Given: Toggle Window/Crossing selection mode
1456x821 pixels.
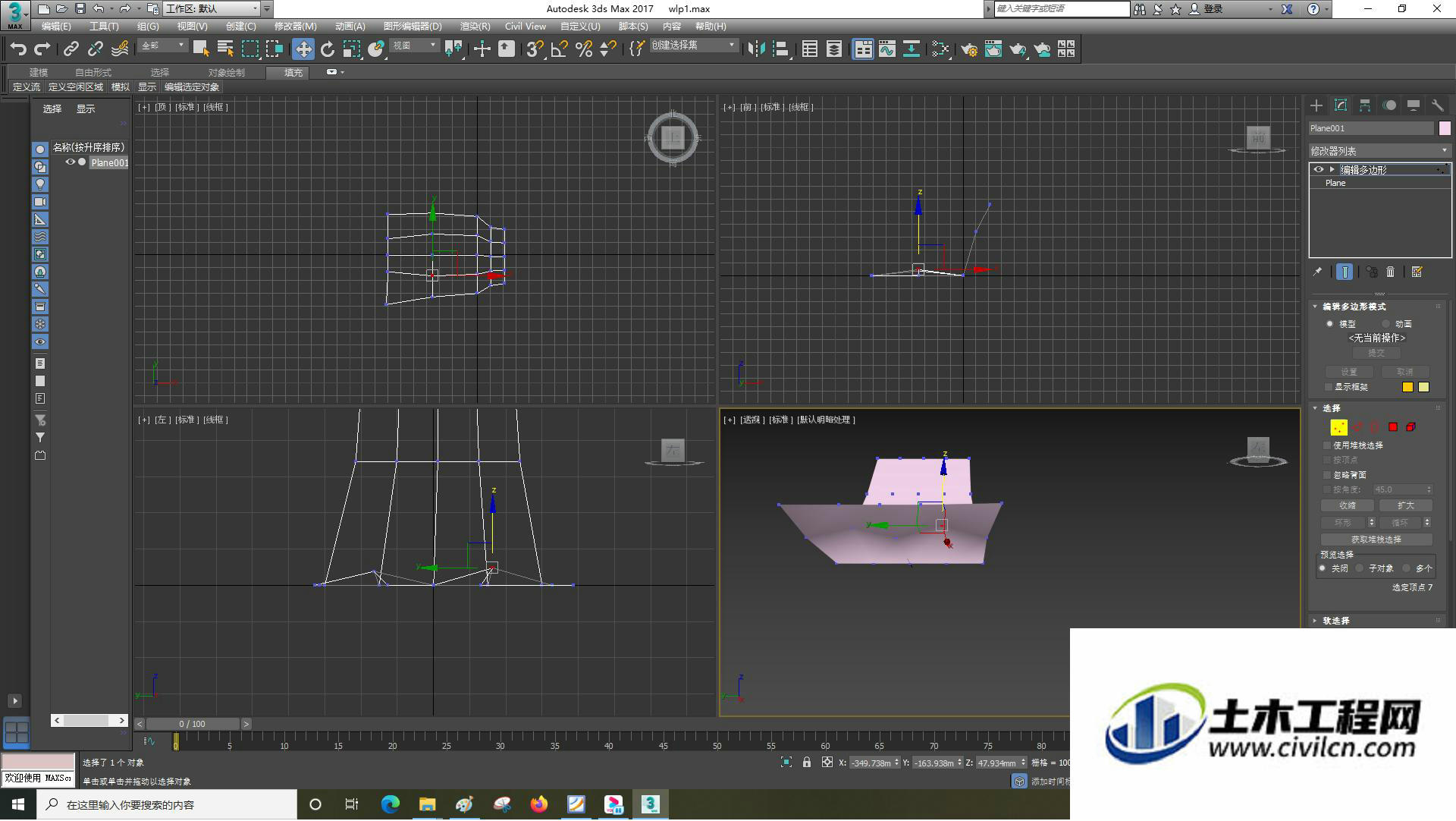Looking at the screenshot, I should (x=275, y=49).
